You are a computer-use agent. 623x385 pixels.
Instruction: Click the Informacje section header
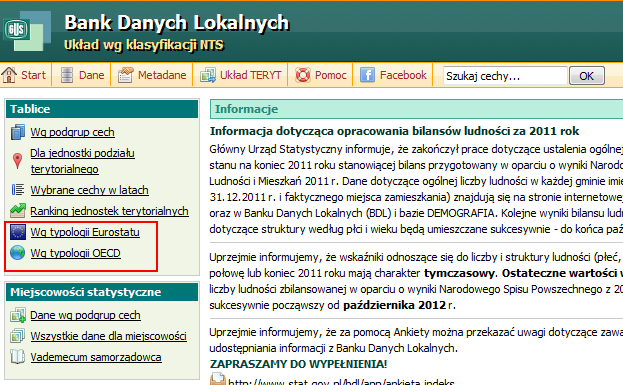coord(416,109)
